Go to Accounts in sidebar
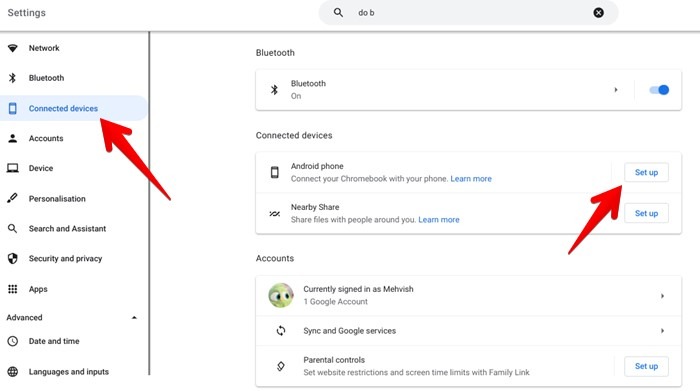Viewport: 700px width, 391px height. point(46,138)
